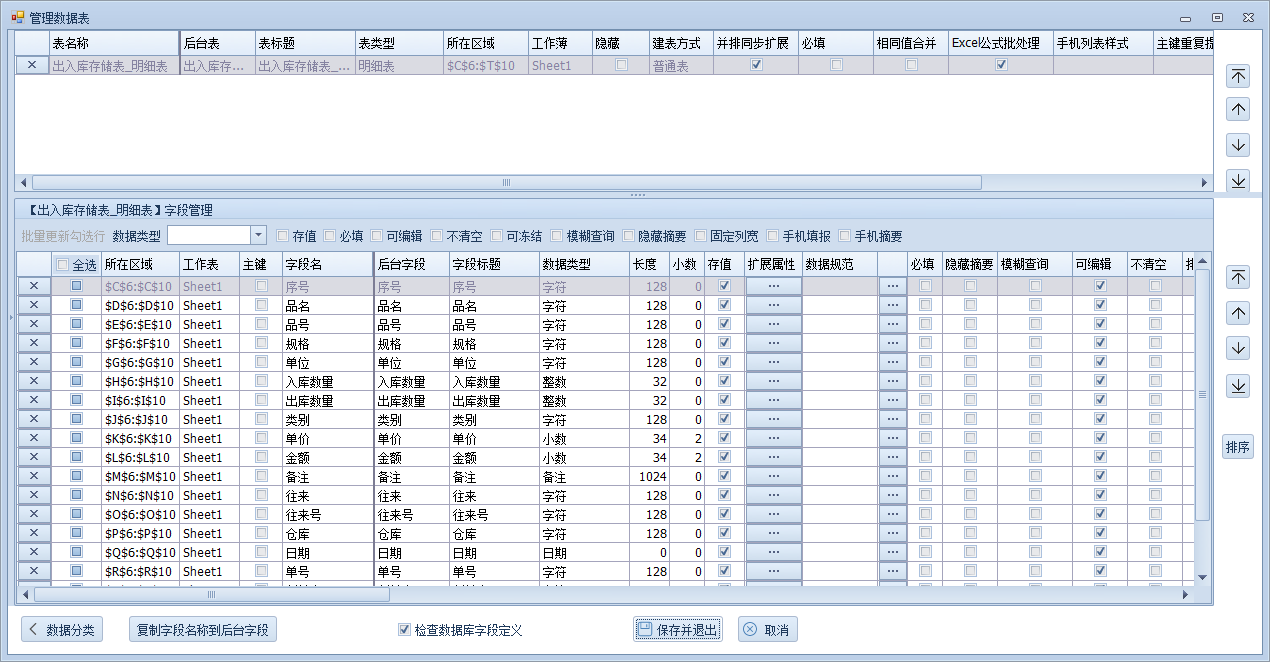Screen dimensions: 1270x662
Task: Click the 表名称 column header
Action: [x=113, y=44]
